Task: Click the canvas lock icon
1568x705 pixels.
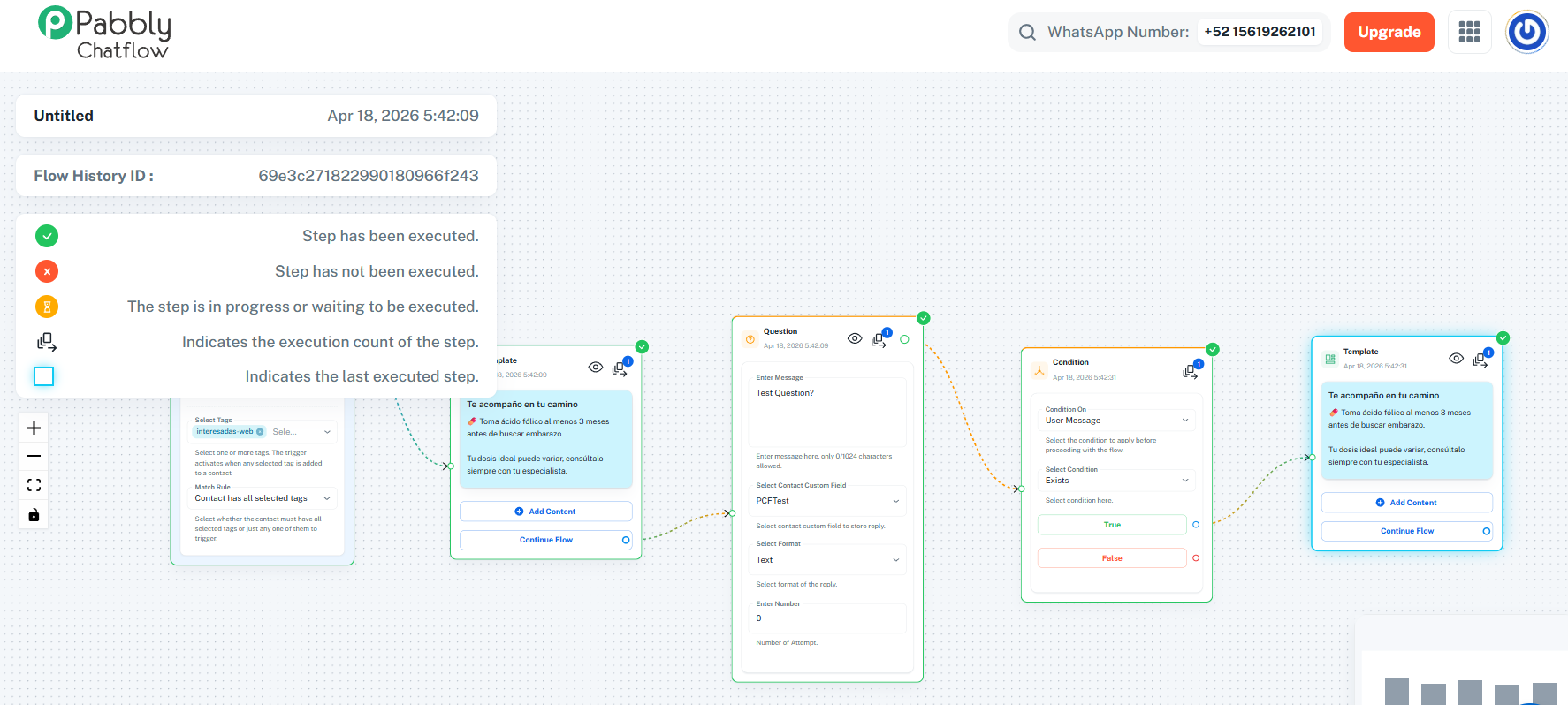Action: (x=34, y=515)
